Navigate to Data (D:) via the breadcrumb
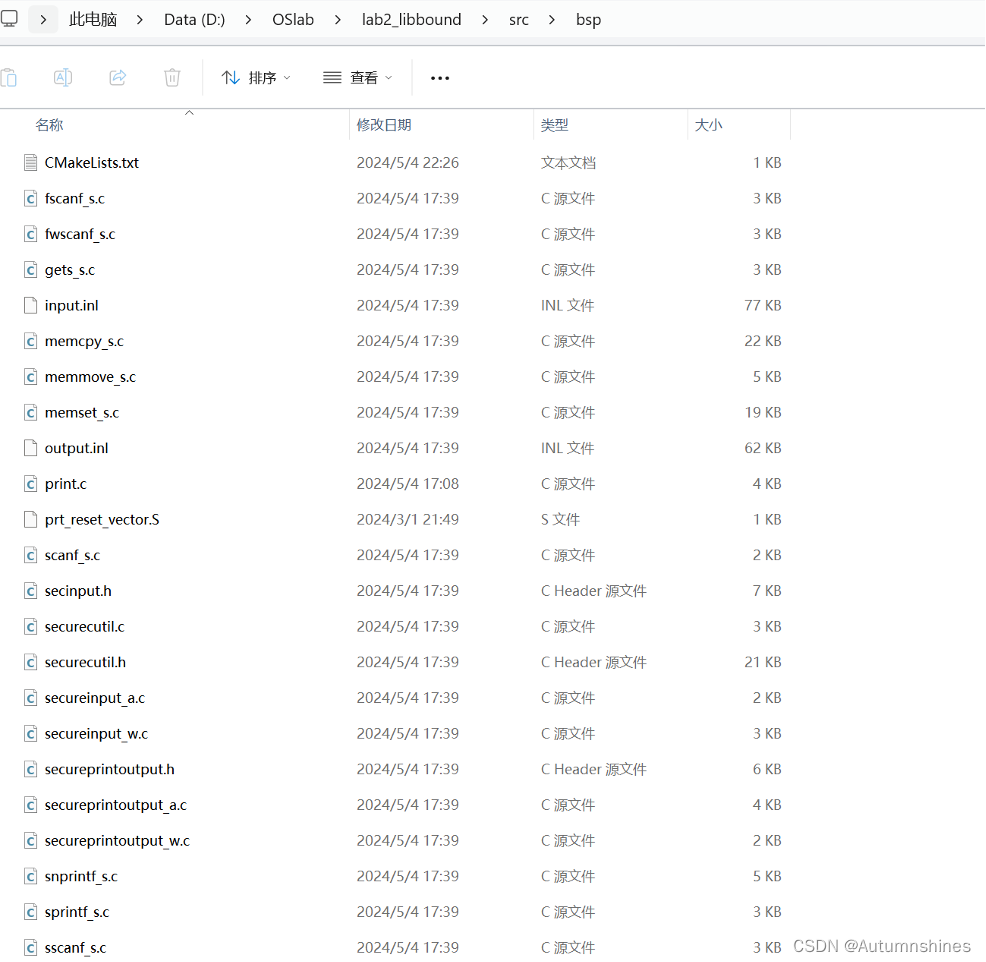The height and width of the screenshot is (962, 986). pyautogui.click(x=194, y=19)
